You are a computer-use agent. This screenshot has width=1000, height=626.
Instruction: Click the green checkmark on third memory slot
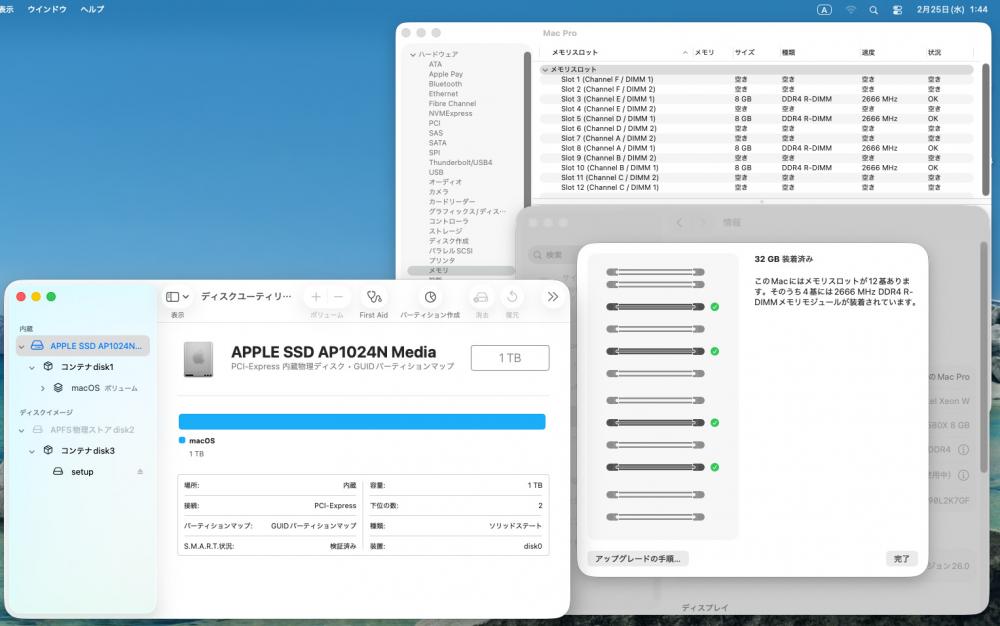(x=715, y=307)
